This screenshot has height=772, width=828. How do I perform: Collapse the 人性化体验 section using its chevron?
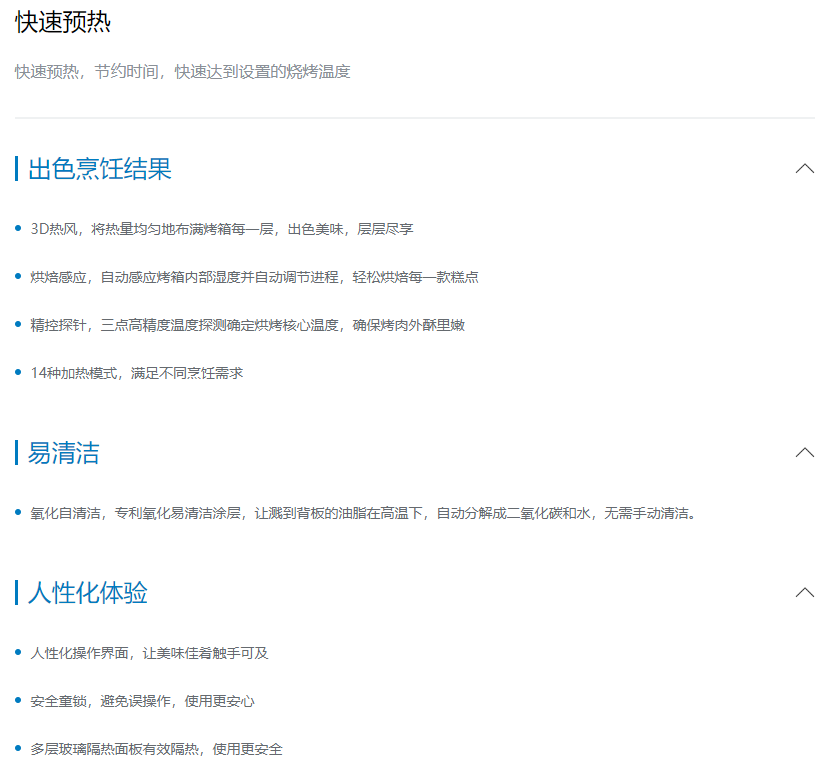804,593
